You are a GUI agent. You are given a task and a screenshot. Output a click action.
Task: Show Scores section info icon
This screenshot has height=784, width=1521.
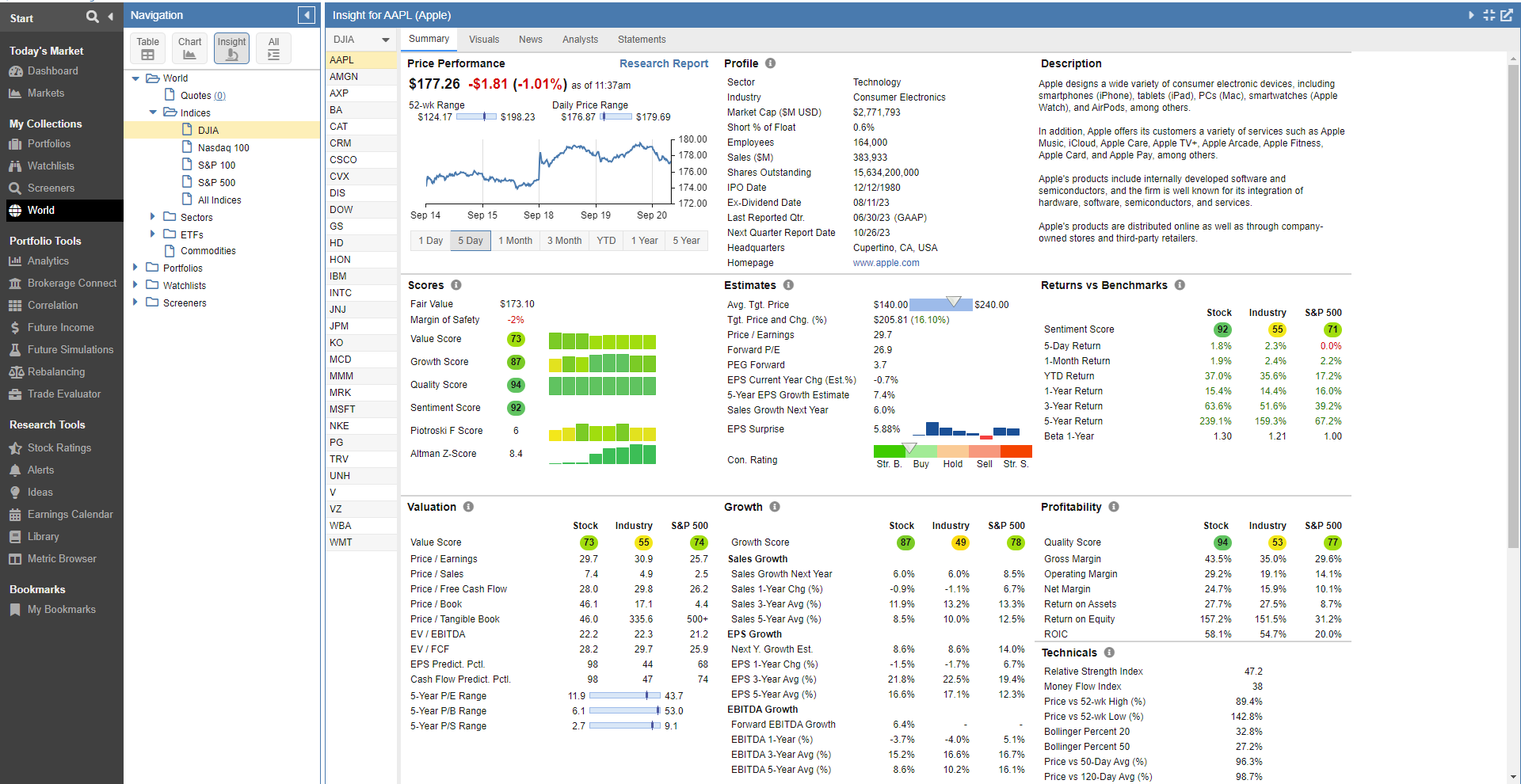[x=456, y=285]
